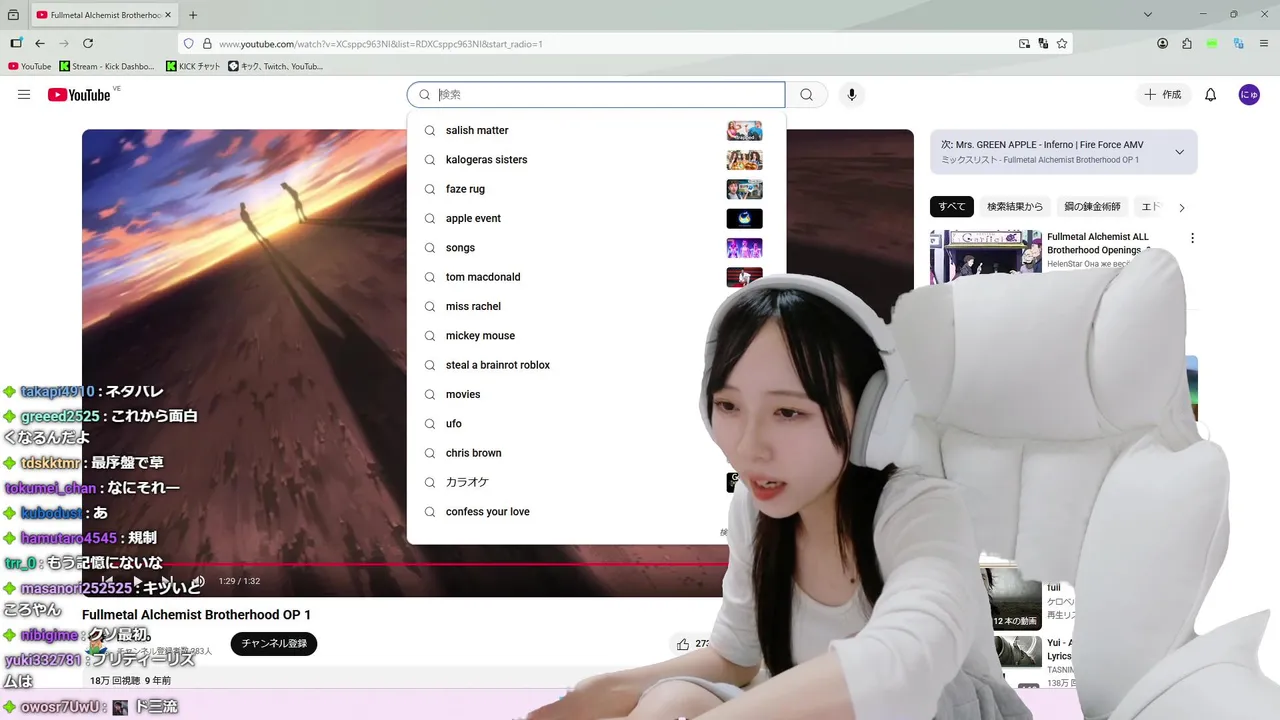Viewport: 1280px width, 720px height.
Task: Open notifications bell
Action: click(x=1210, y=95)
